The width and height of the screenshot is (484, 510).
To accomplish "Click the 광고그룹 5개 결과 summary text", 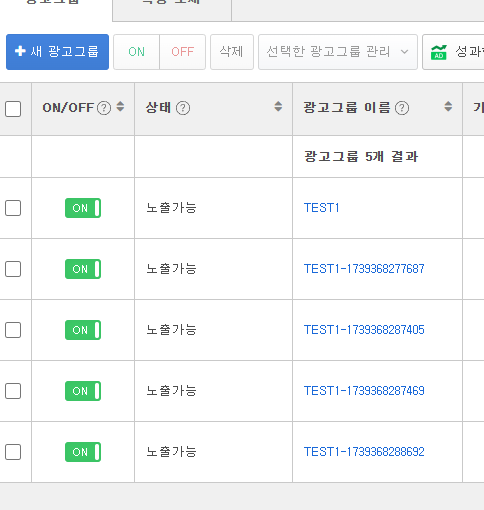I will 361,156.
